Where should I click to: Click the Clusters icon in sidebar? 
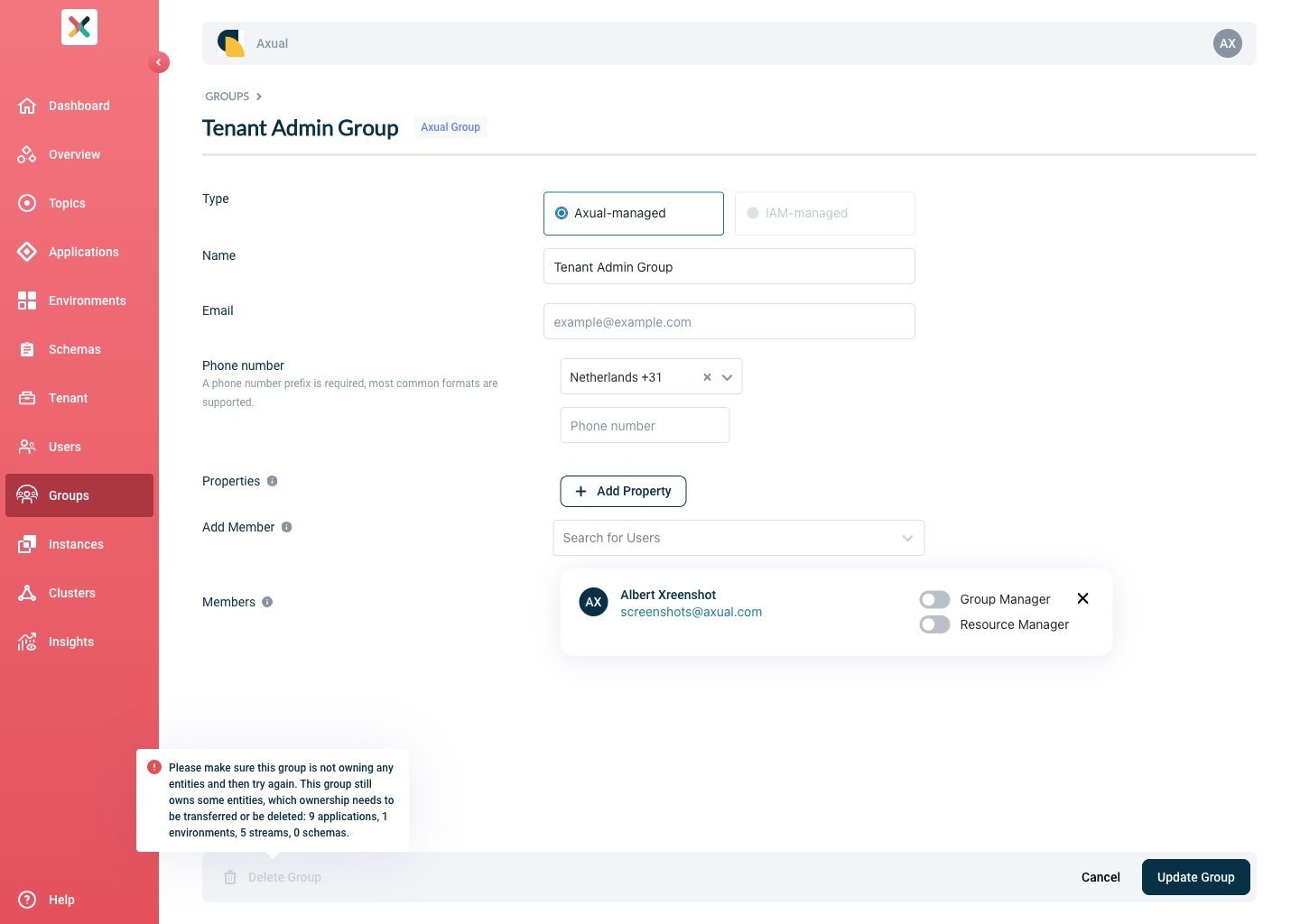pos(27,593)
